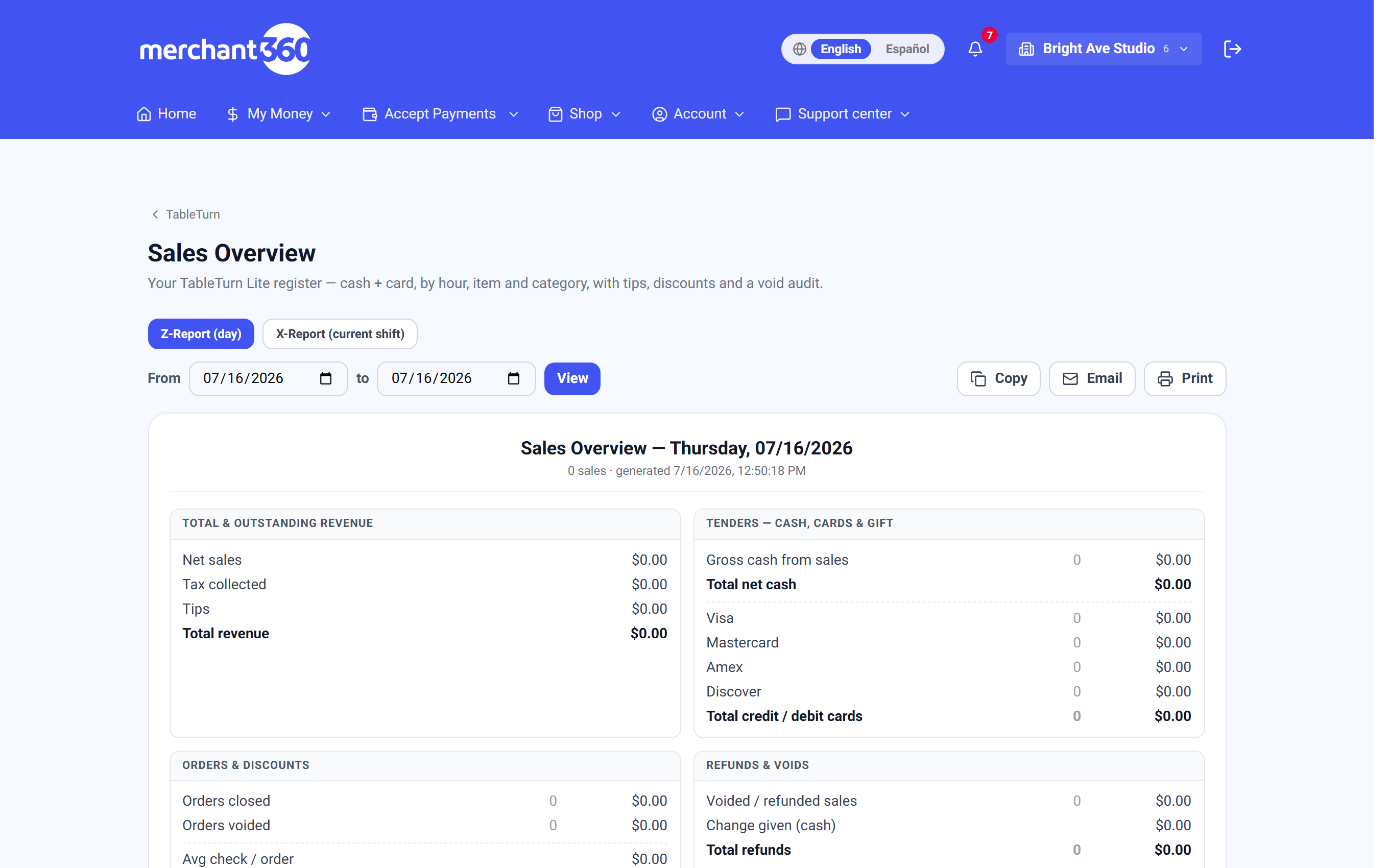Email the sales report
The height and width of the screenshot is (868, 1389).
1092,379
